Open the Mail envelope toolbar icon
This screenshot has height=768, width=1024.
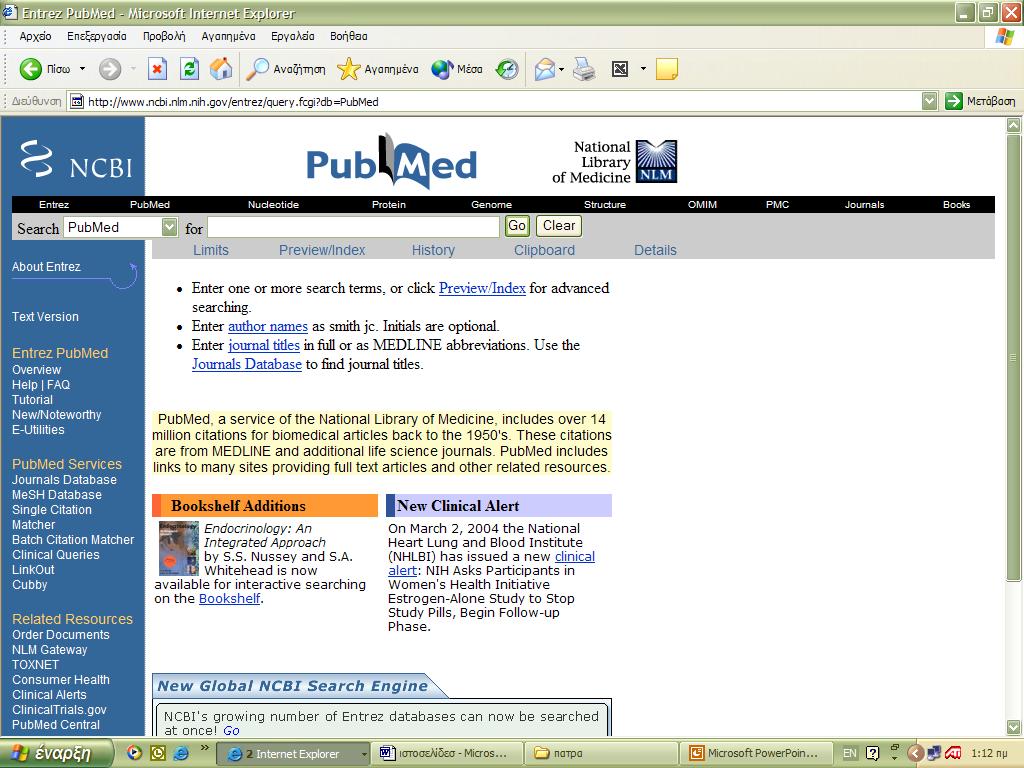[x=544, y=69]
